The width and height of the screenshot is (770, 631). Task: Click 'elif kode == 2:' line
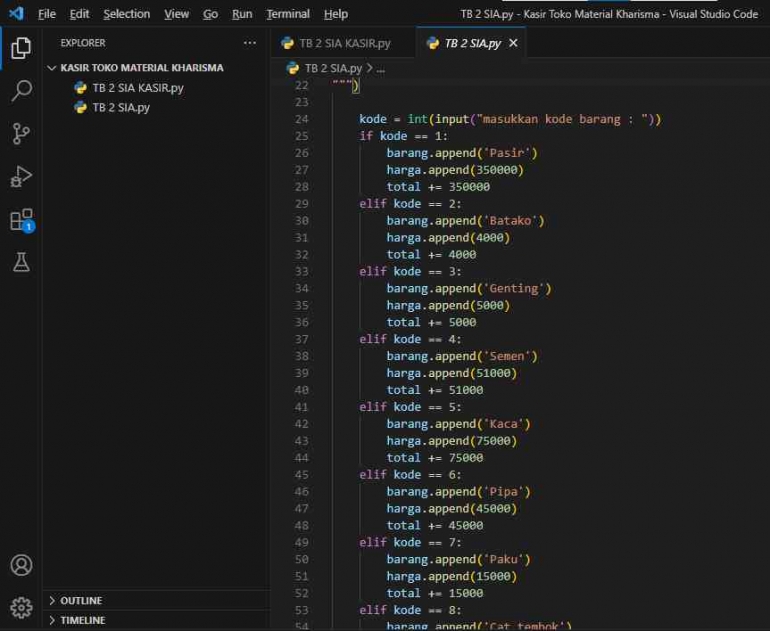pyautogui.click(x=410, y=204)
